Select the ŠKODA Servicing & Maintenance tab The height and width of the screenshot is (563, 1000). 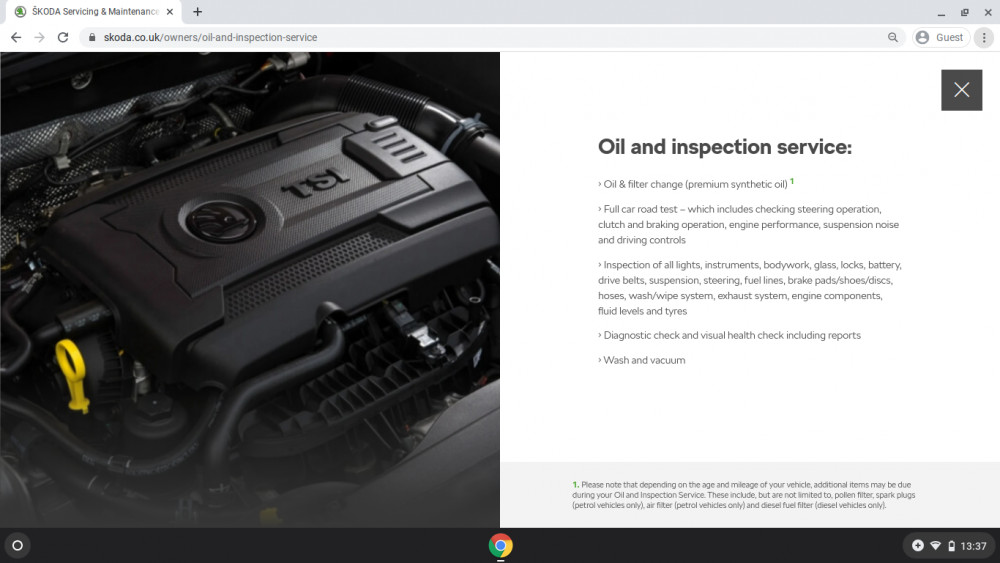(x=92, y=11)
